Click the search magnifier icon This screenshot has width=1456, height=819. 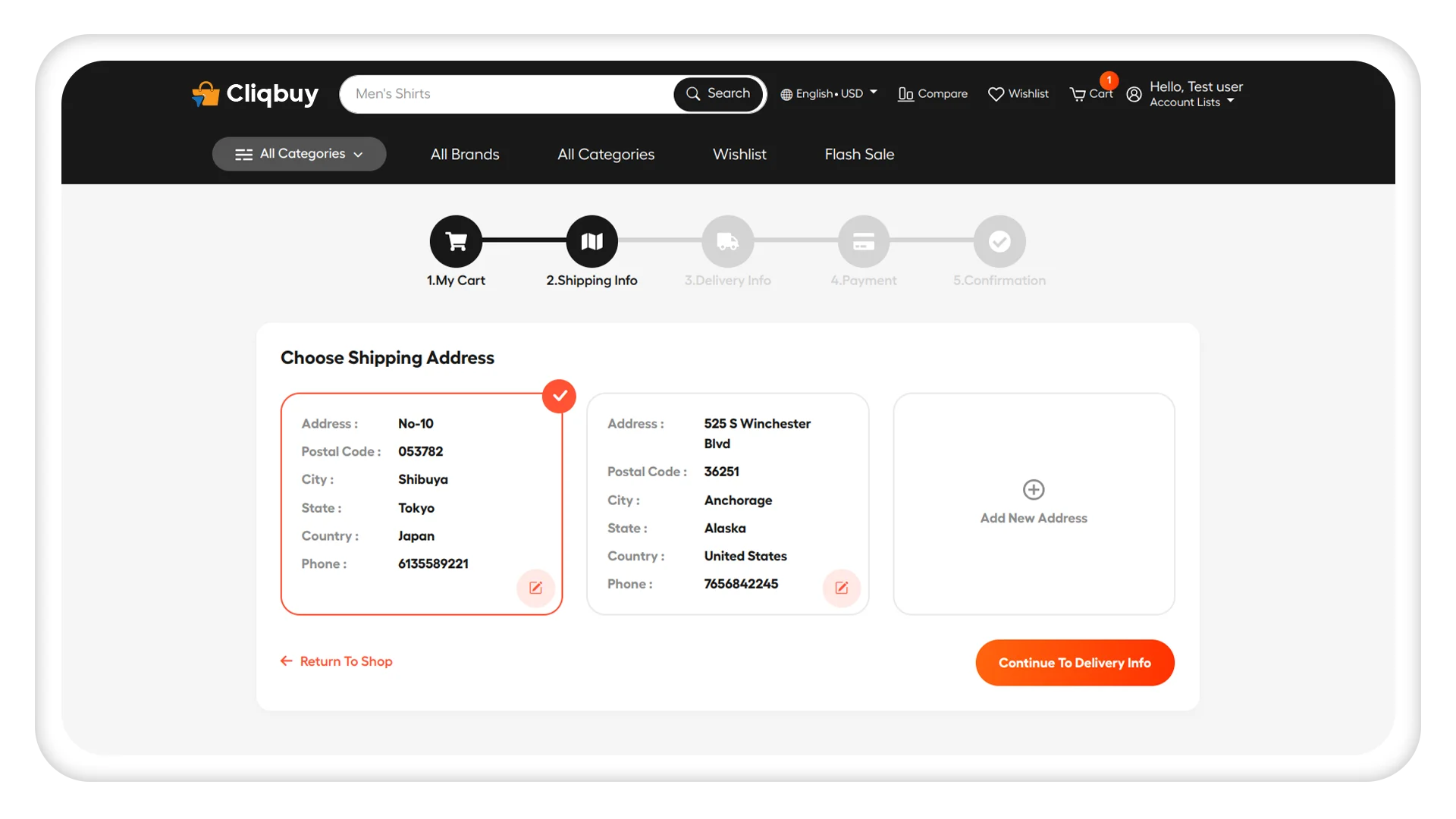[x=693, y=93]
